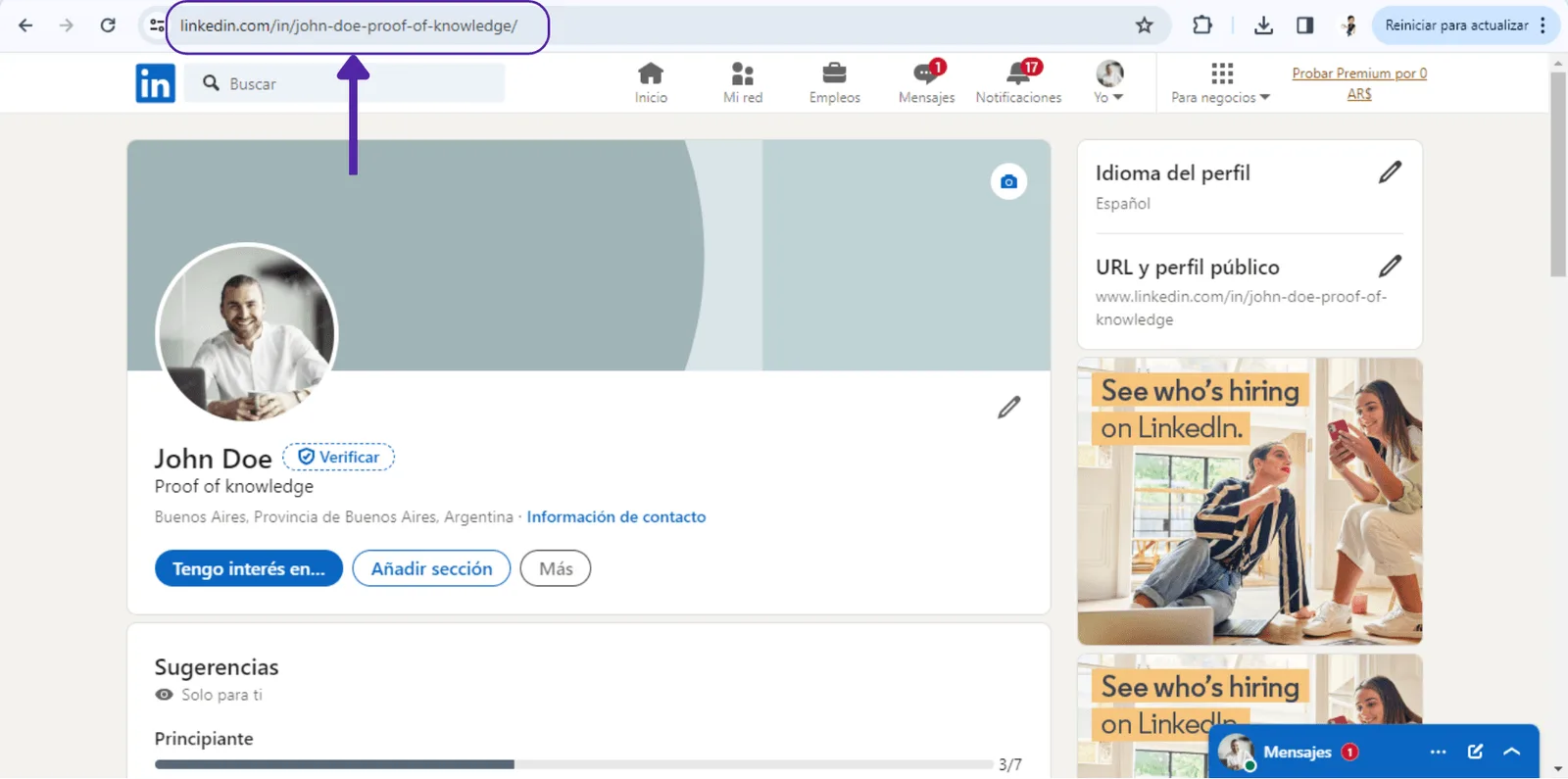Open the Chrome profile avatar icon

(x=1349, y=25)
